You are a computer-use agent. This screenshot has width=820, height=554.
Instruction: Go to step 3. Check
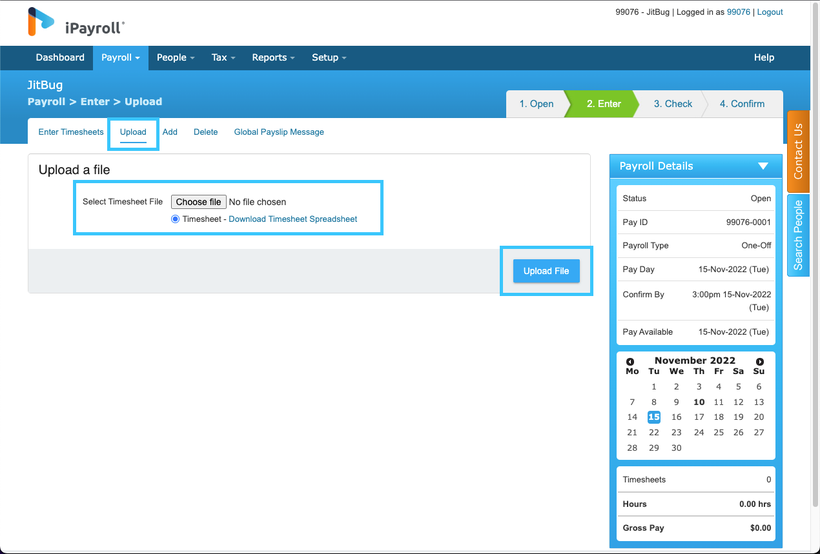click(x=673, y=104)
